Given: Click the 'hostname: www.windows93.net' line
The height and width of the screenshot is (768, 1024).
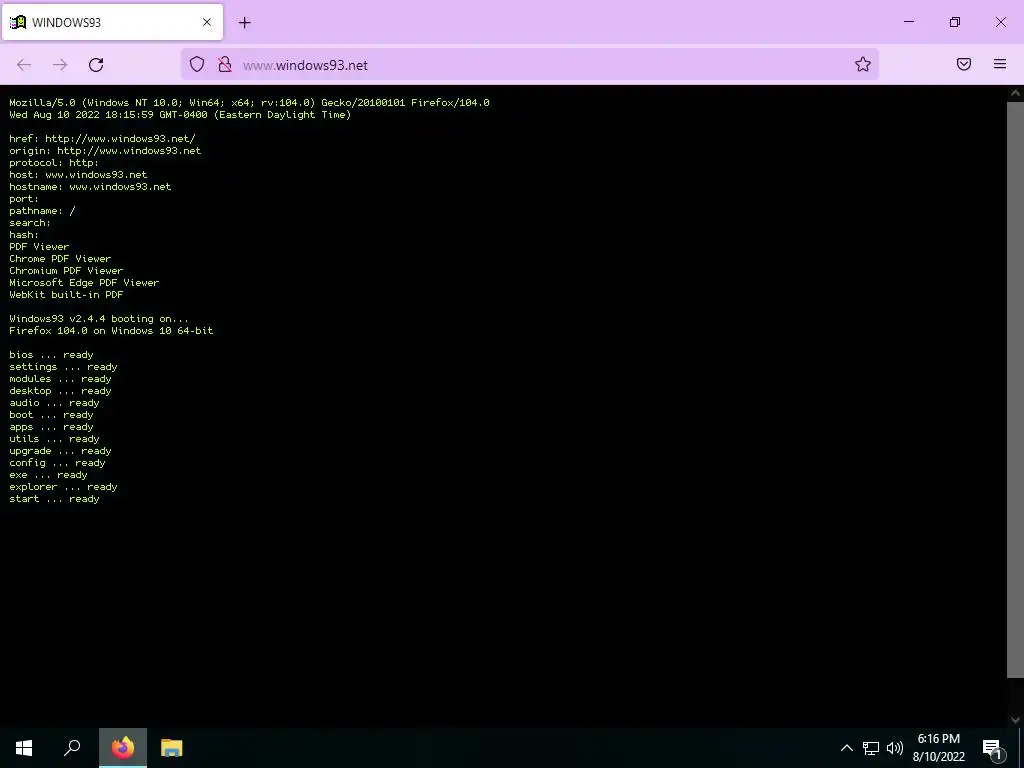Looking at the screenshot, I should pos(90,187).
